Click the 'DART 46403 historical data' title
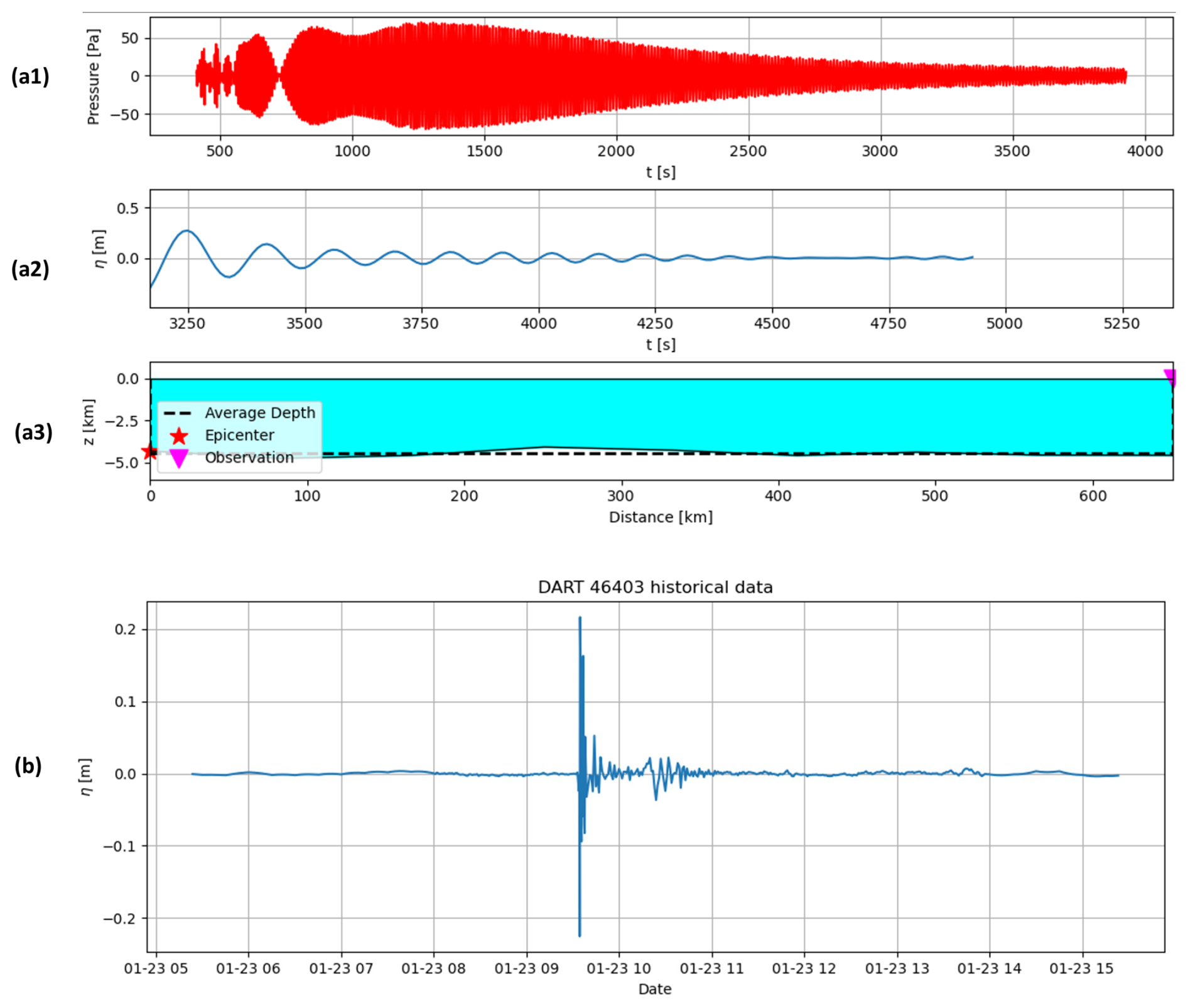This screenshot has height=1008, width=1188. click(655, 587)
